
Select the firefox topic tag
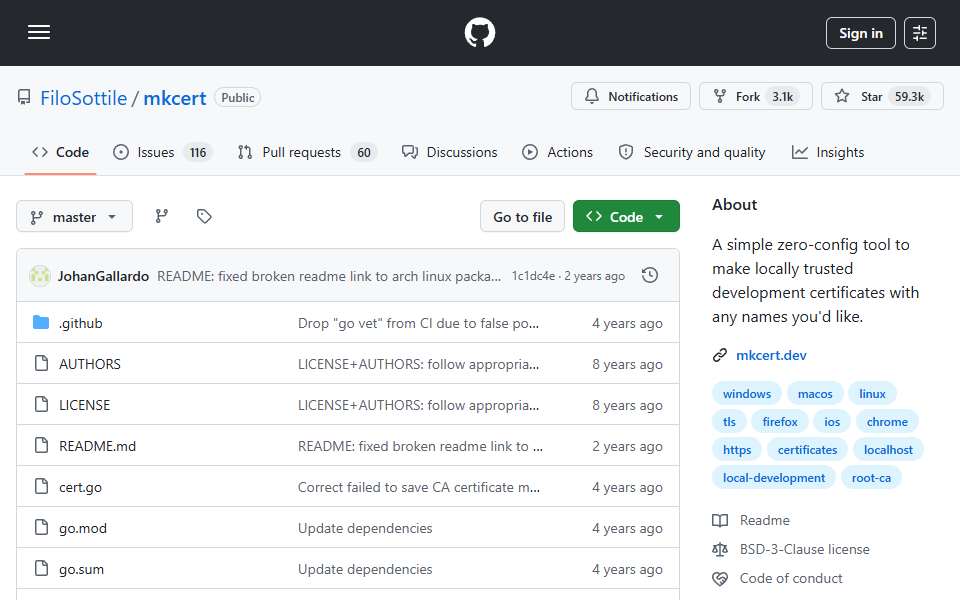tap(780, 422)
